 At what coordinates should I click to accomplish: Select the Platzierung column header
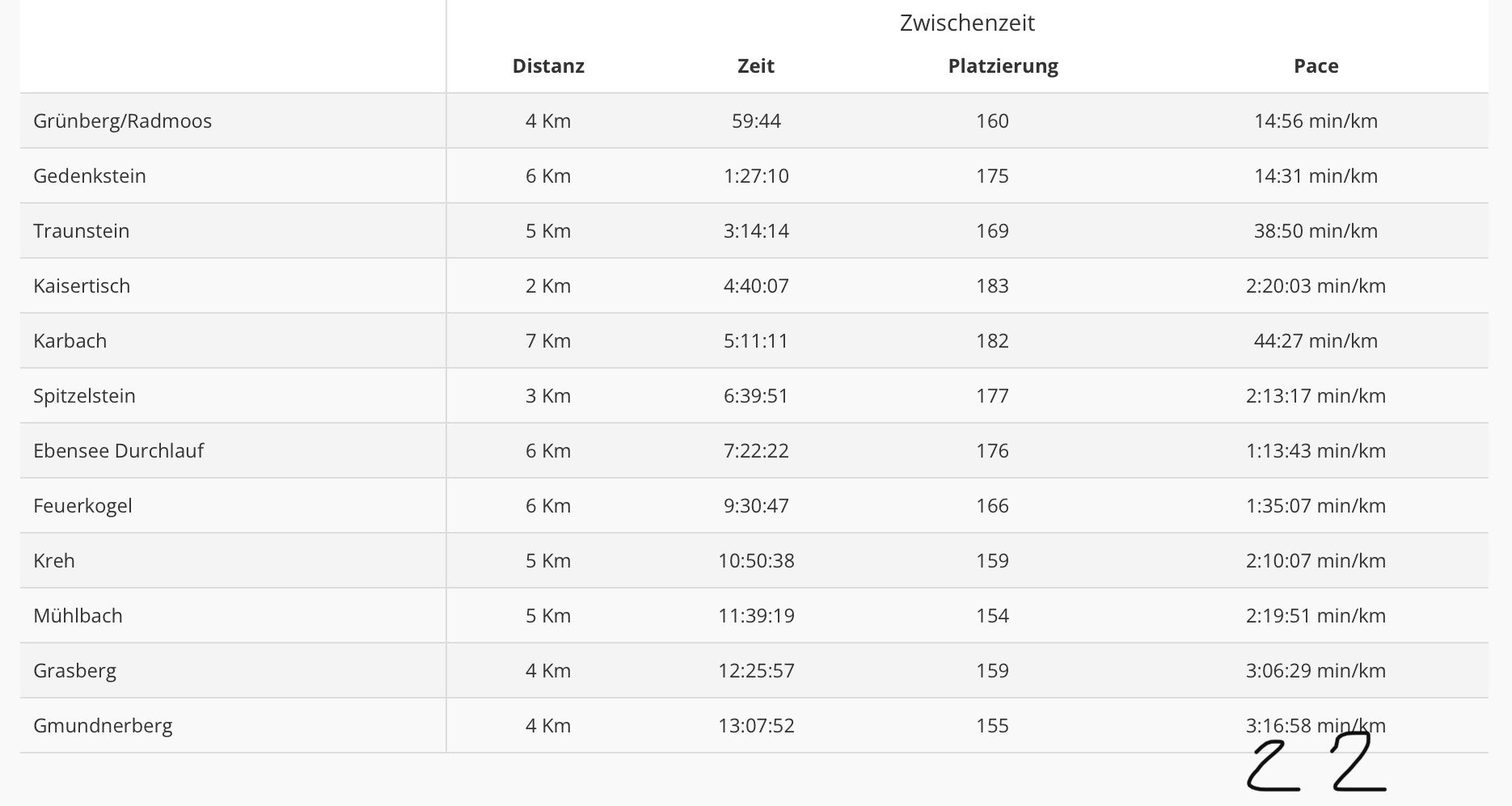(1003, 66)
